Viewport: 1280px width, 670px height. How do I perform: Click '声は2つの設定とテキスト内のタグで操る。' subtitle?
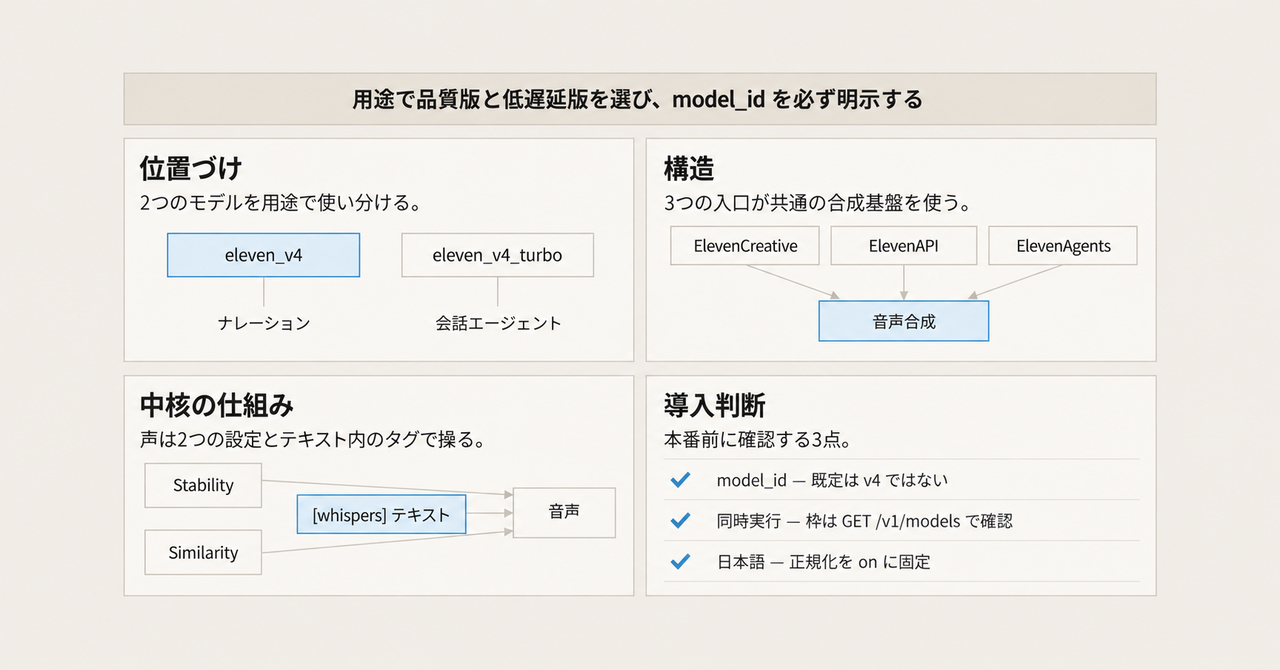[313, 440]
